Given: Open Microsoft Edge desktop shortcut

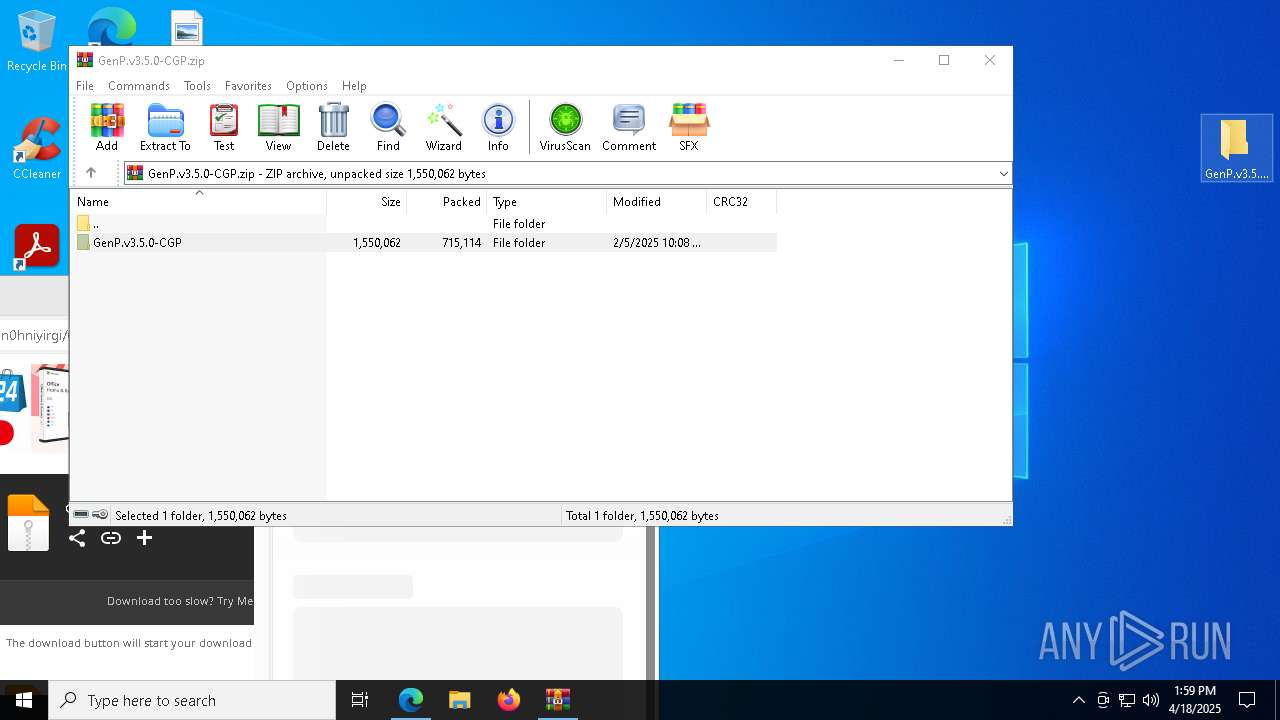Looking at the screenshot, I should tap(111, 28).
